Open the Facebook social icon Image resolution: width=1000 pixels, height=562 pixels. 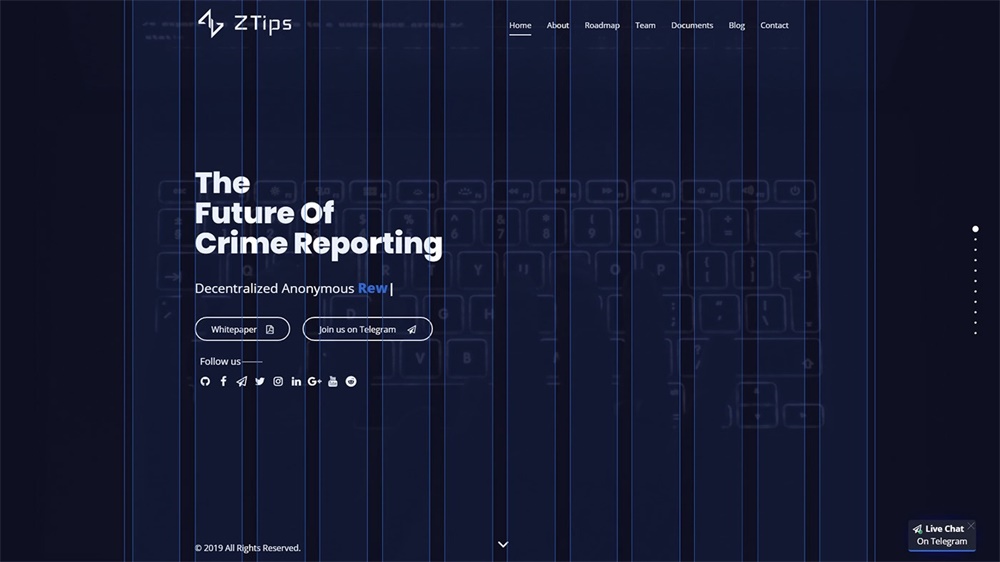tap(223, 381)
